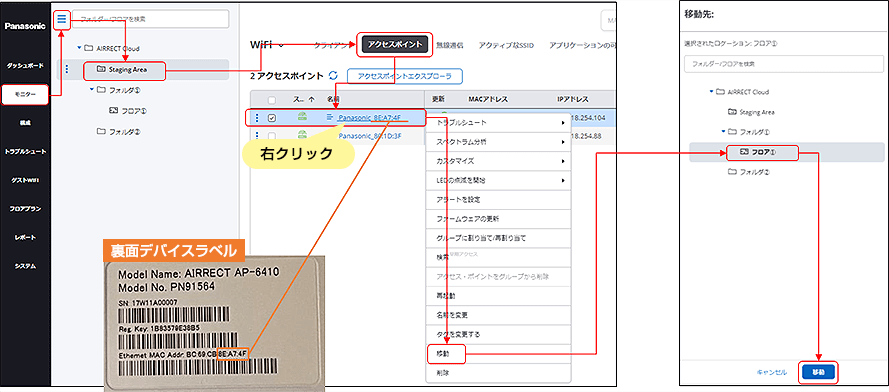The image size is (889, 392).
Task: Check the checkbox for Panasonic_80:1D:3F row
Action: tap(272, 136)
